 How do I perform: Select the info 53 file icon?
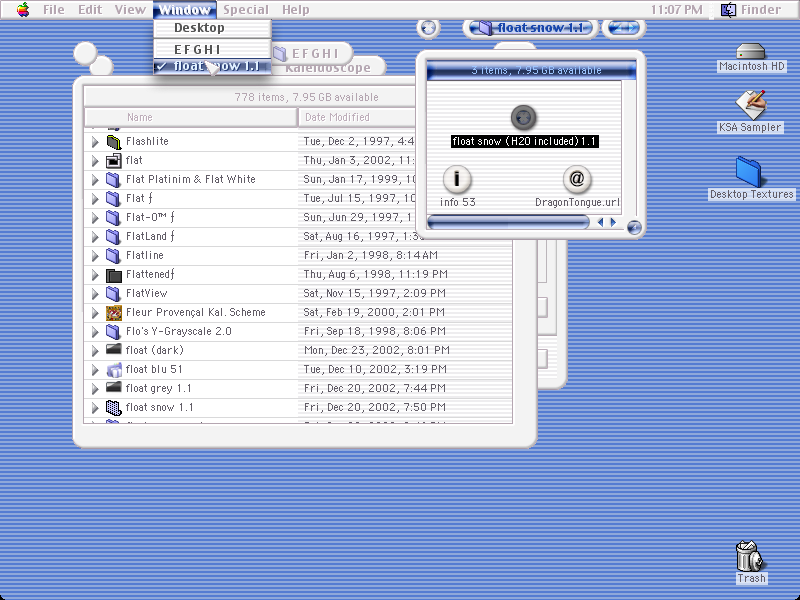tap(457, 179)
